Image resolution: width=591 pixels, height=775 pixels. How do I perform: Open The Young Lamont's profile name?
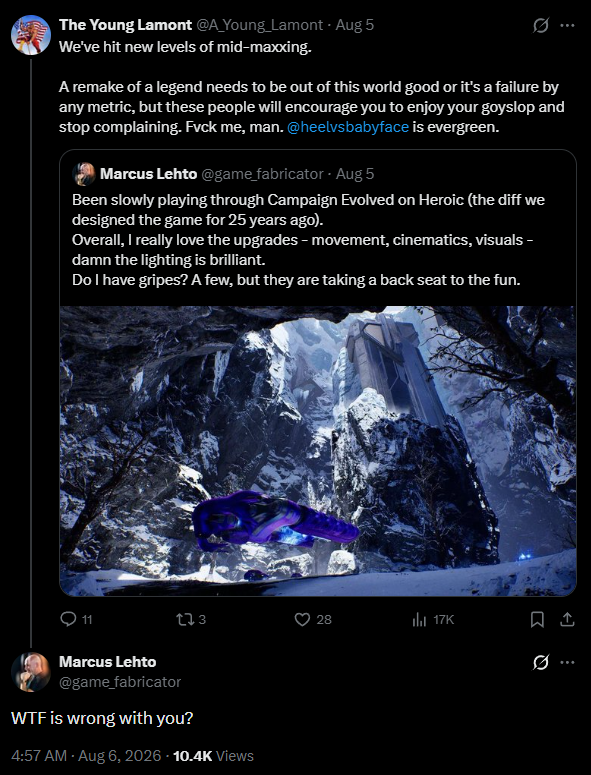[126, 25]
